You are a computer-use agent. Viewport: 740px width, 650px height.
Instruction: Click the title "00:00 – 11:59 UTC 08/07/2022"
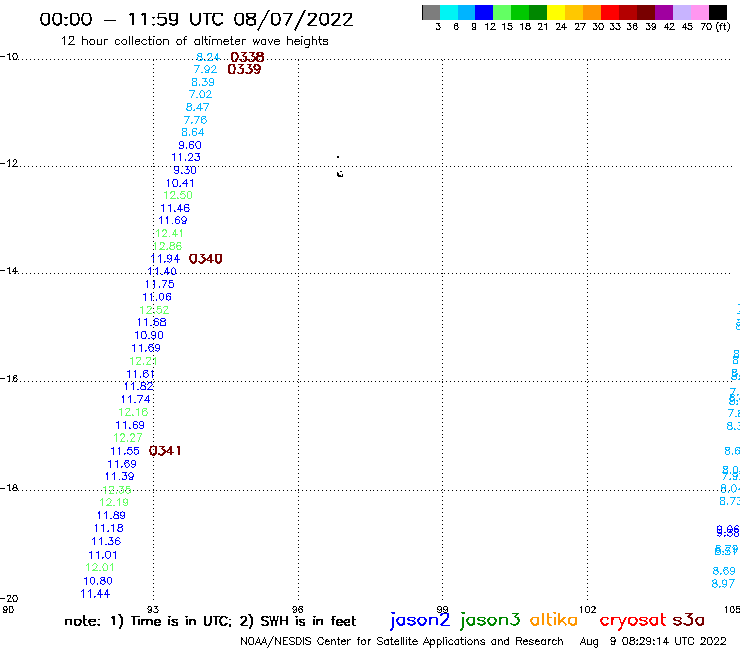pyautogui.click(x=196, y=20)
